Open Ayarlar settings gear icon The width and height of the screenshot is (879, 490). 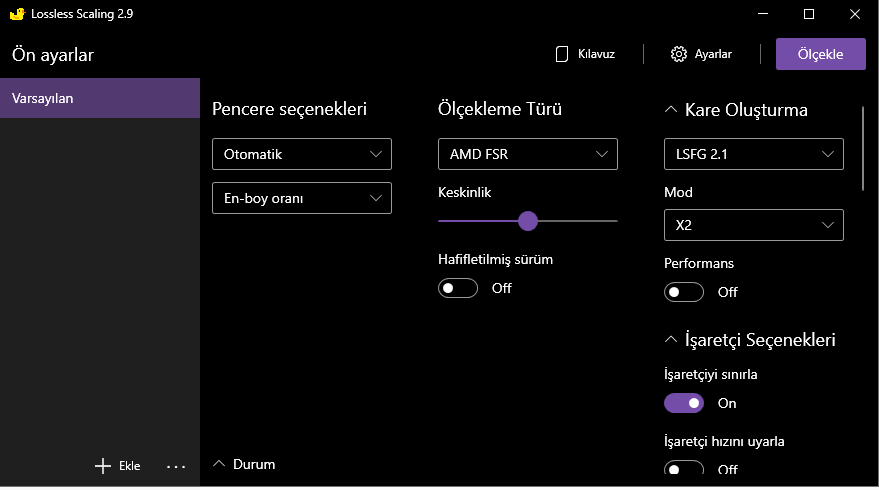click(679, 54)
